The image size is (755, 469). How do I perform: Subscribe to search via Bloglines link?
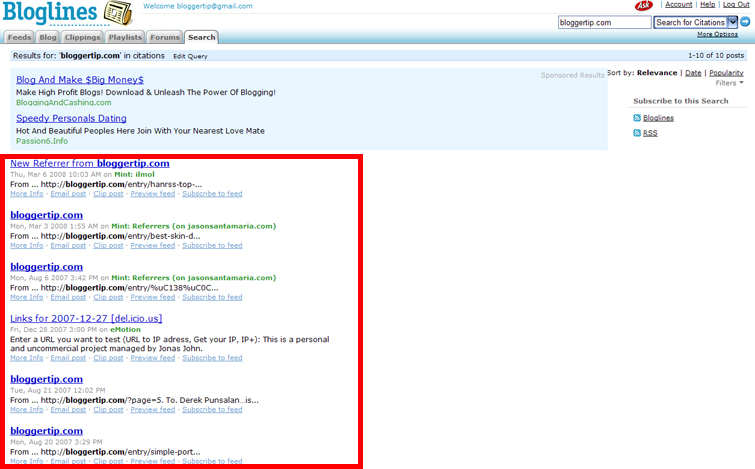pos(658,118)
